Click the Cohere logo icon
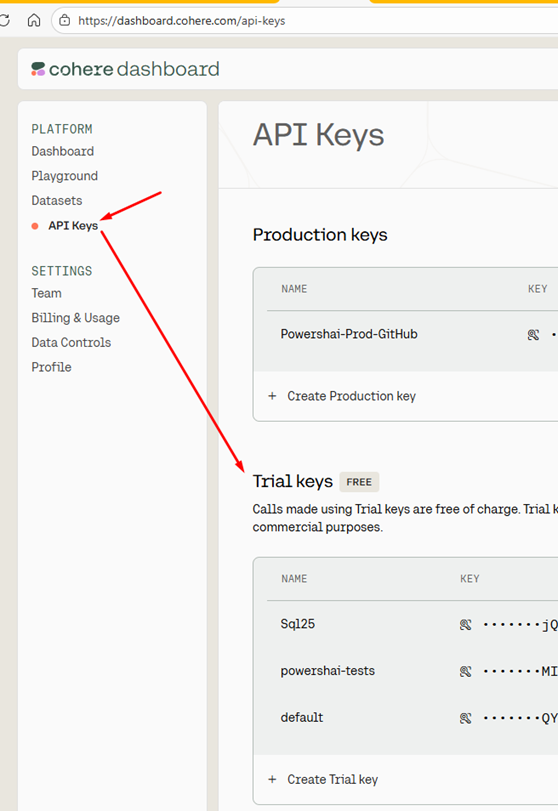Viewport: 558px width, 811px height. [x=38, y=69]
